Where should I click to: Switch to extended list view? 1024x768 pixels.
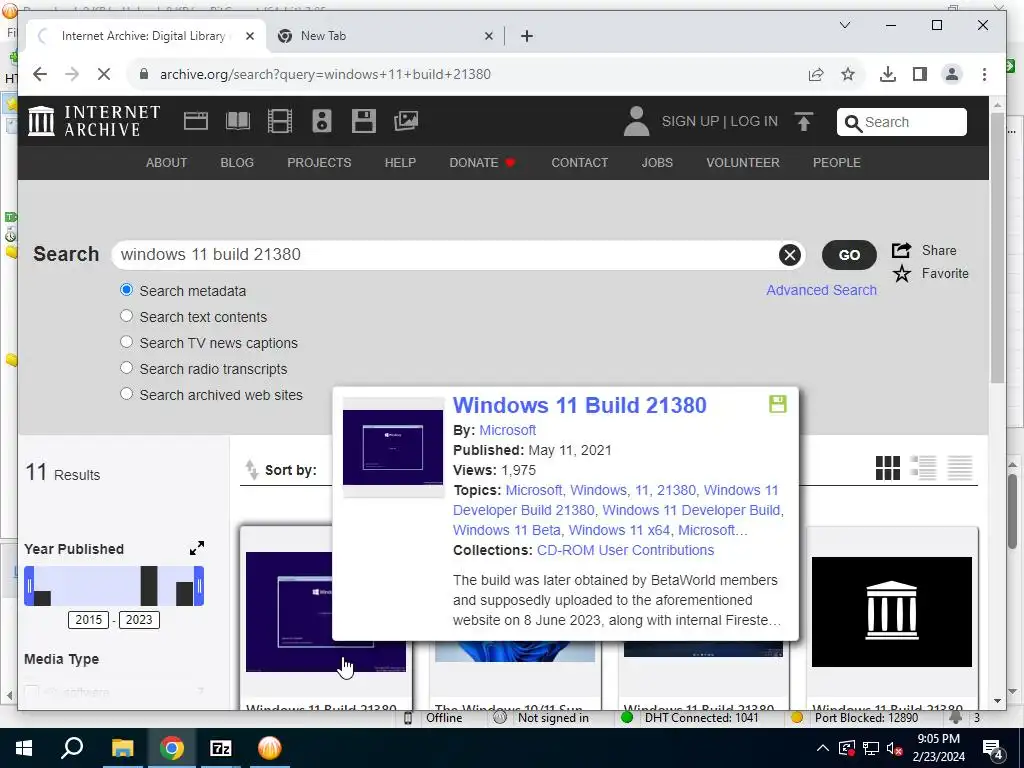[923, 468]
